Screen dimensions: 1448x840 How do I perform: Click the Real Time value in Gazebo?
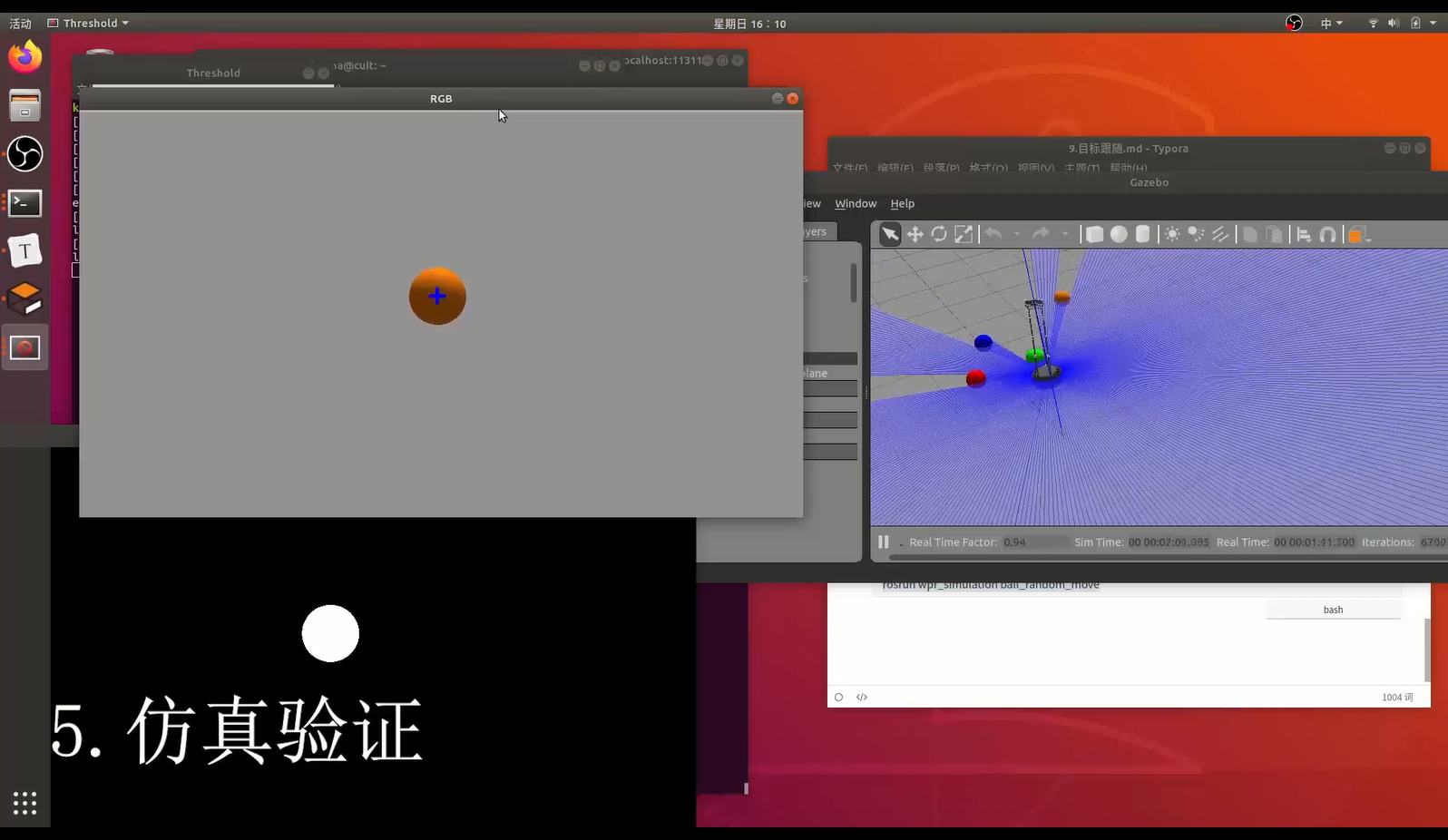pos(1314,542)
